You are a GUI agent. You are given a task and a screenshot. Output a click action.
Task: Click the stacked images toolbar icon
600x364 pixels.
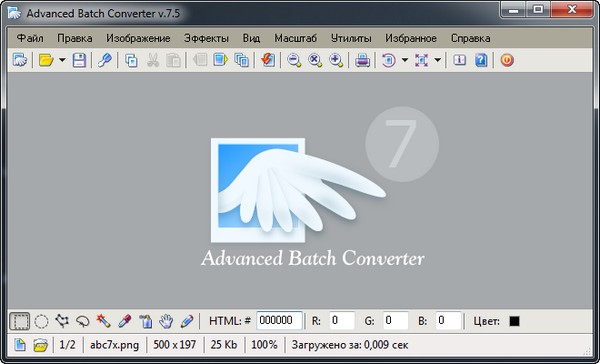point(241,60)
